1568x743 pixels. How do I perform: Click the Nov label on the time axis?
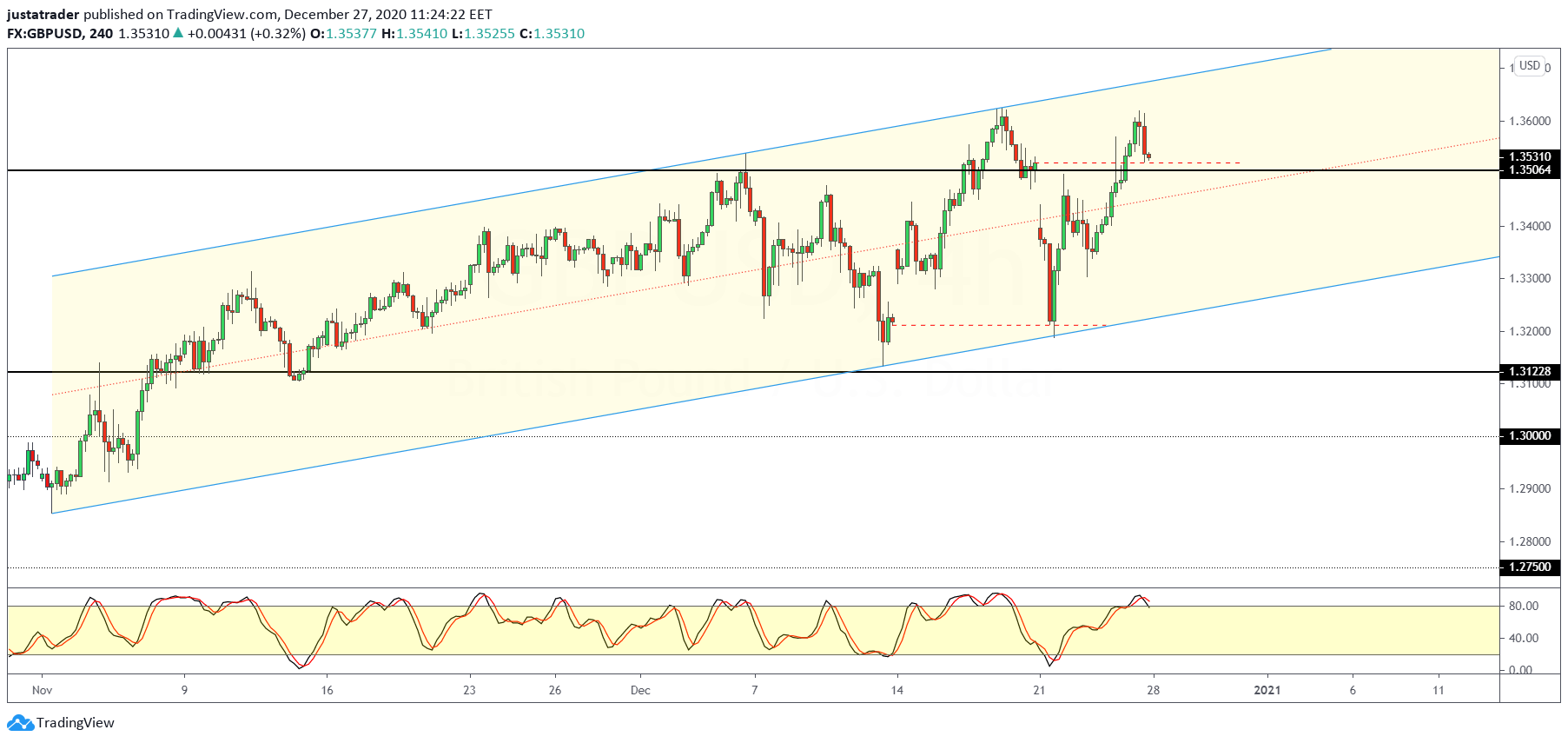pyautogui.click(x=42, y=691)
